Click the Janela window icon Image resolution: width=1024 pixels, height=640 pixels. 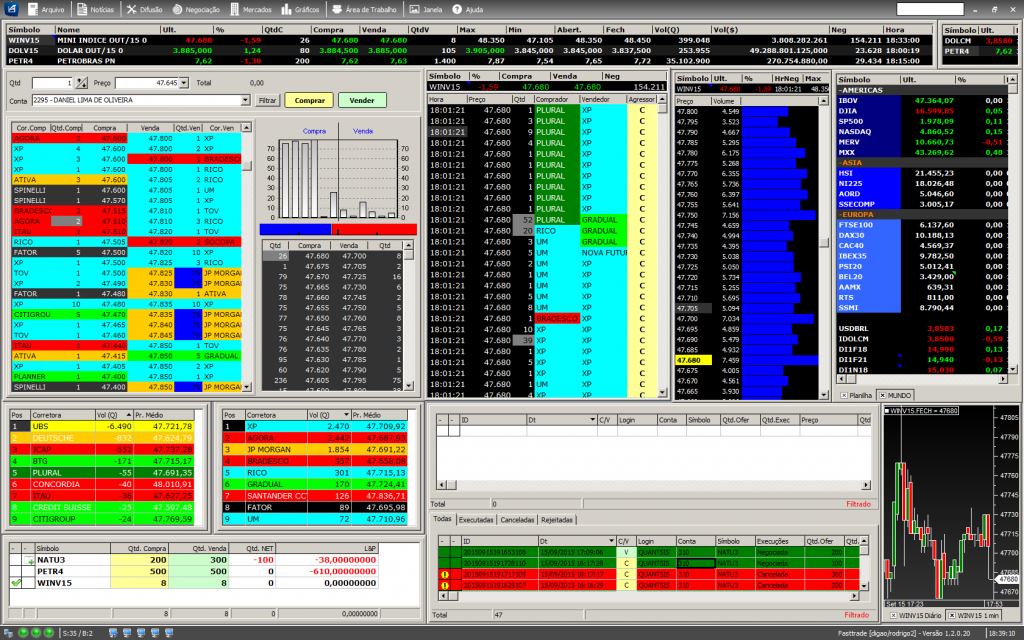point(426,9)
